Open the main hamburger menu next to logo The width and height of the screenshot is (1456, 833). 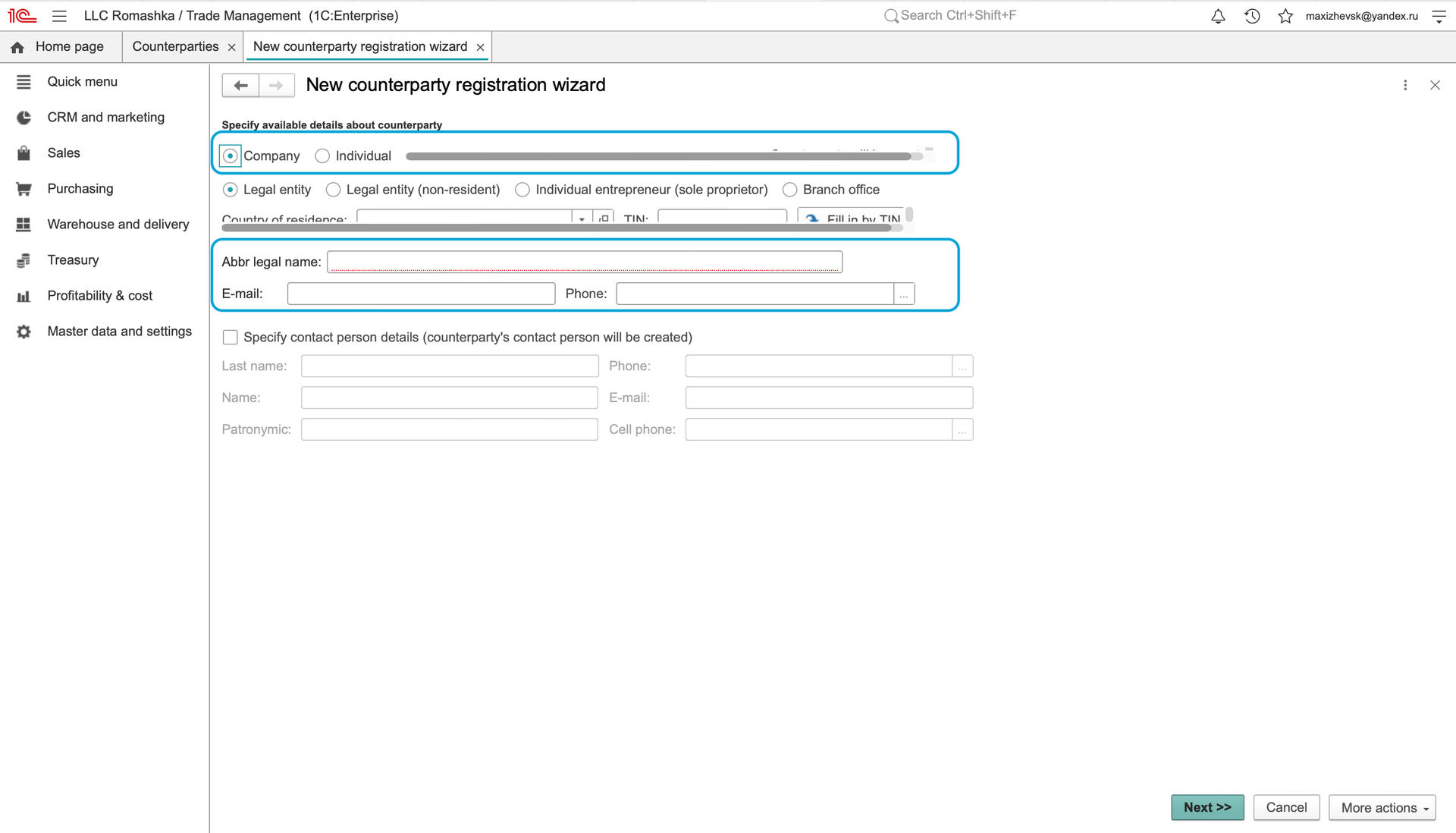click(x=60, y=16)
